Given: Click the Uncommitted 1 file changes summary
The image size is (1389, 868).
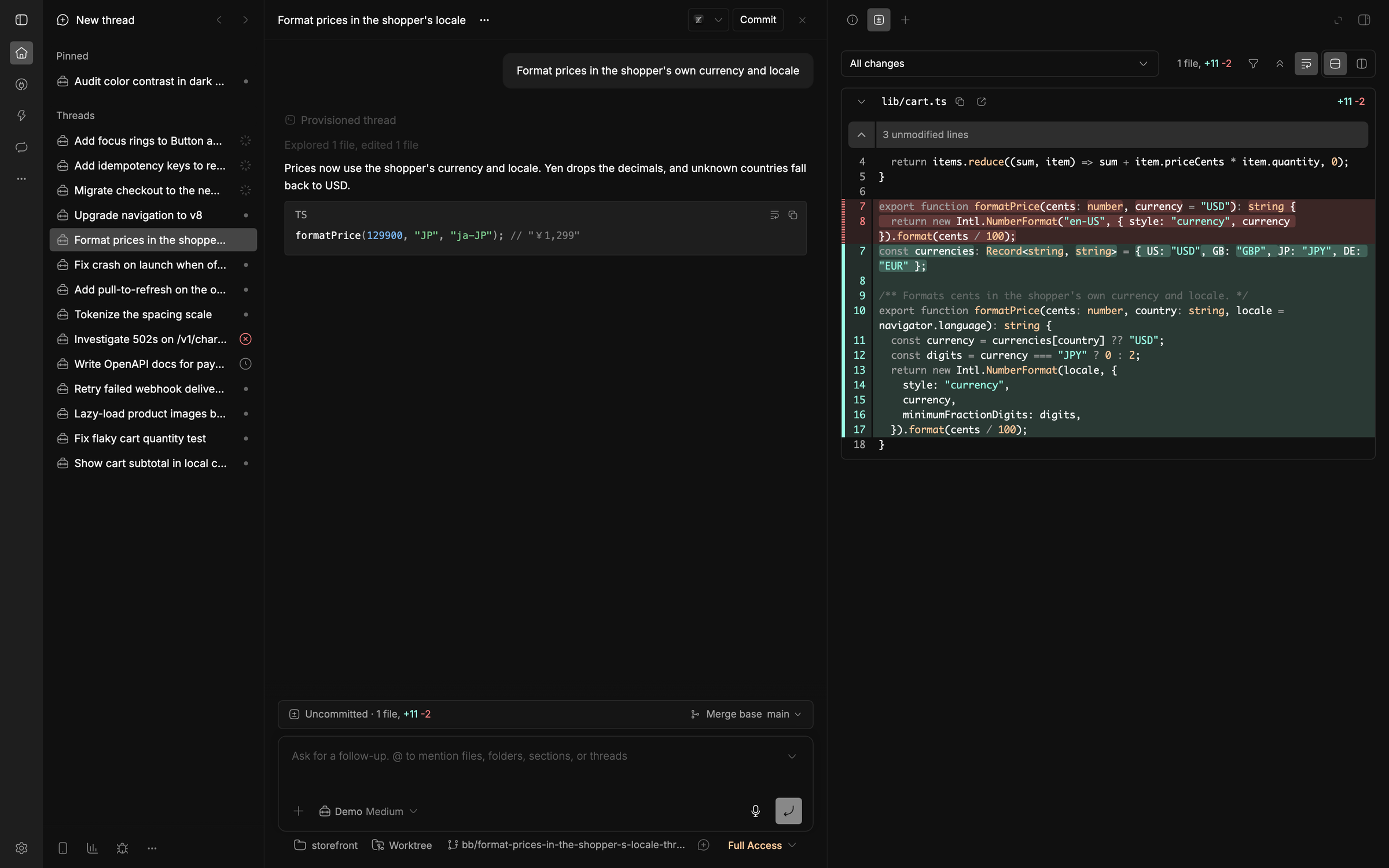Looking at the screenshot, I should click(360, 714).
